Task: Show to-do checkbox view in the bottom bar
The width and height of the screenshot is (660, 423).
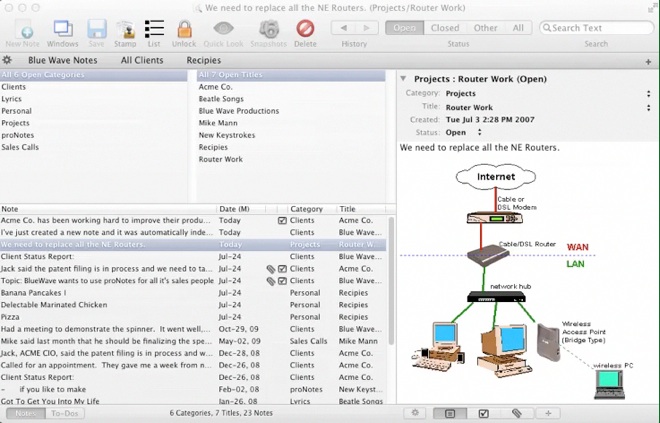Action: click(483, 413)
